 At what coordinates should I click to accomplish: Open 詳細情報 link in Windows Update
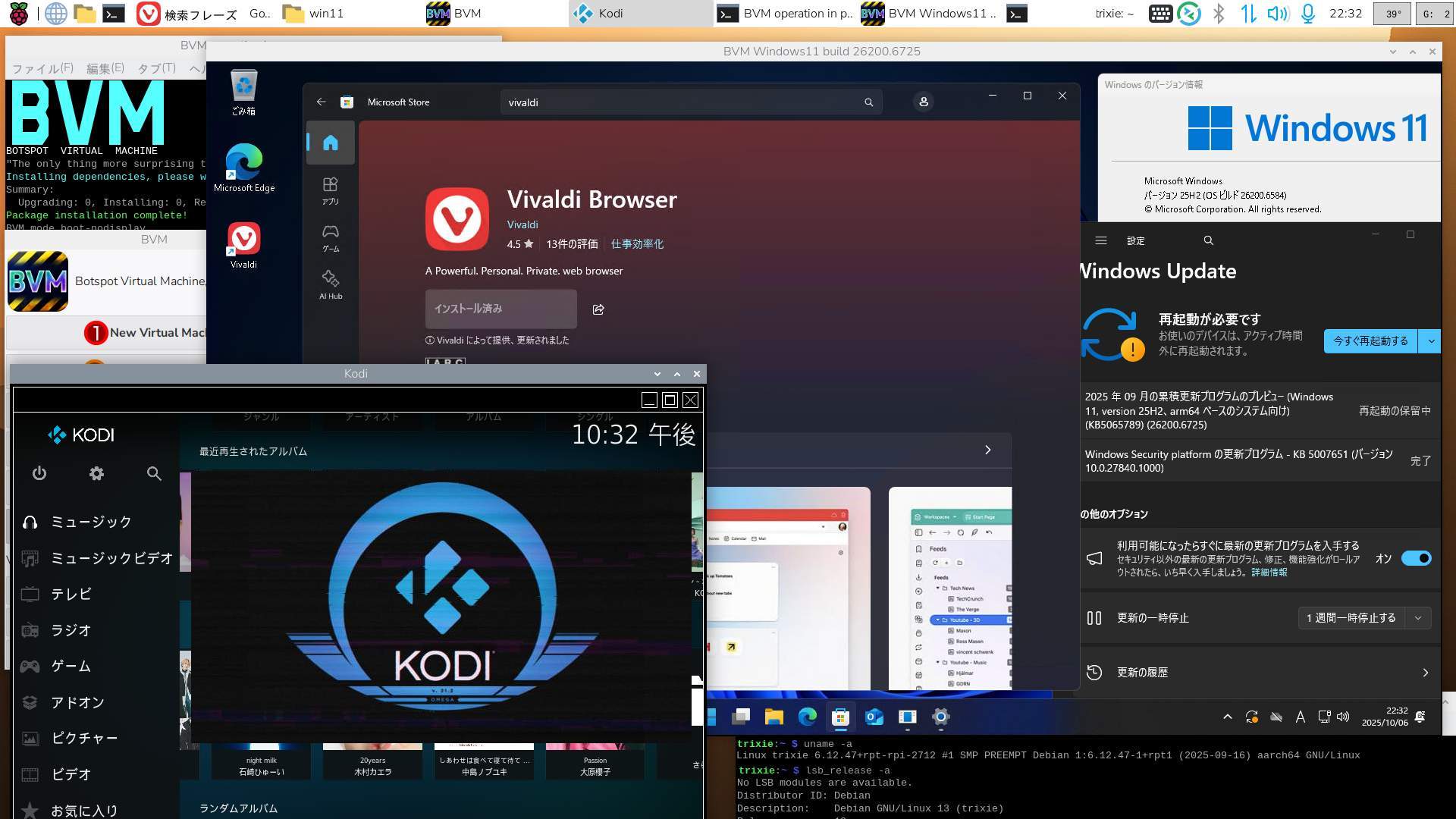(1269, 573)
